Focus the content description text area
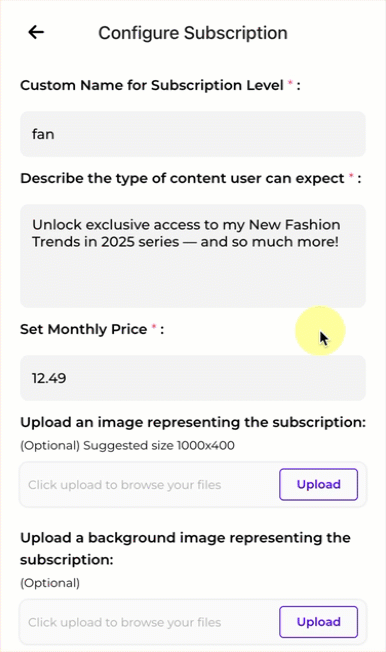The image size is (386, 652). (193, 256)
